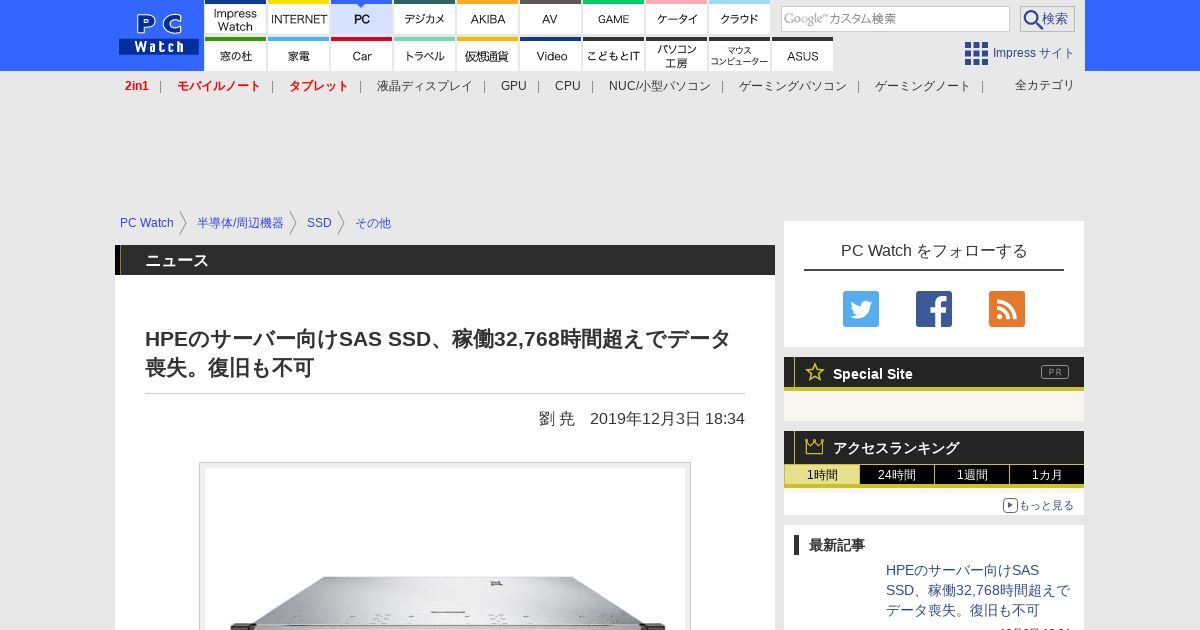The width and height of the screenshot is (1200, 630).
Task: Open the モバイルノート category link
Action: 219,86
